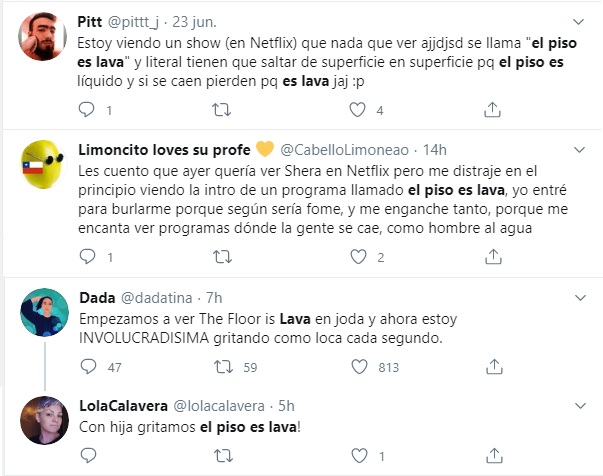Image resolution: width=603 pixels, height=476 pixels.
Task: Reply to Dada's tweet
Action: (86, 367)
